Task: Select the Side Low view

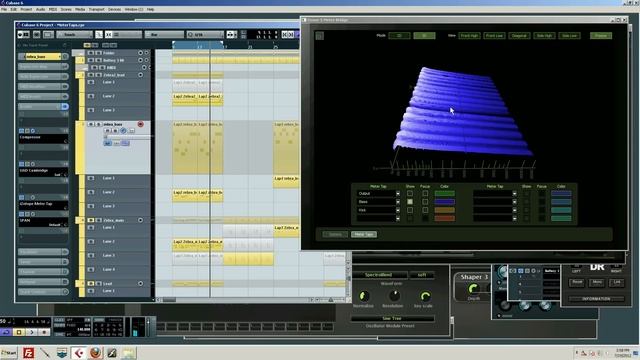Action: (x=569, y=36)
